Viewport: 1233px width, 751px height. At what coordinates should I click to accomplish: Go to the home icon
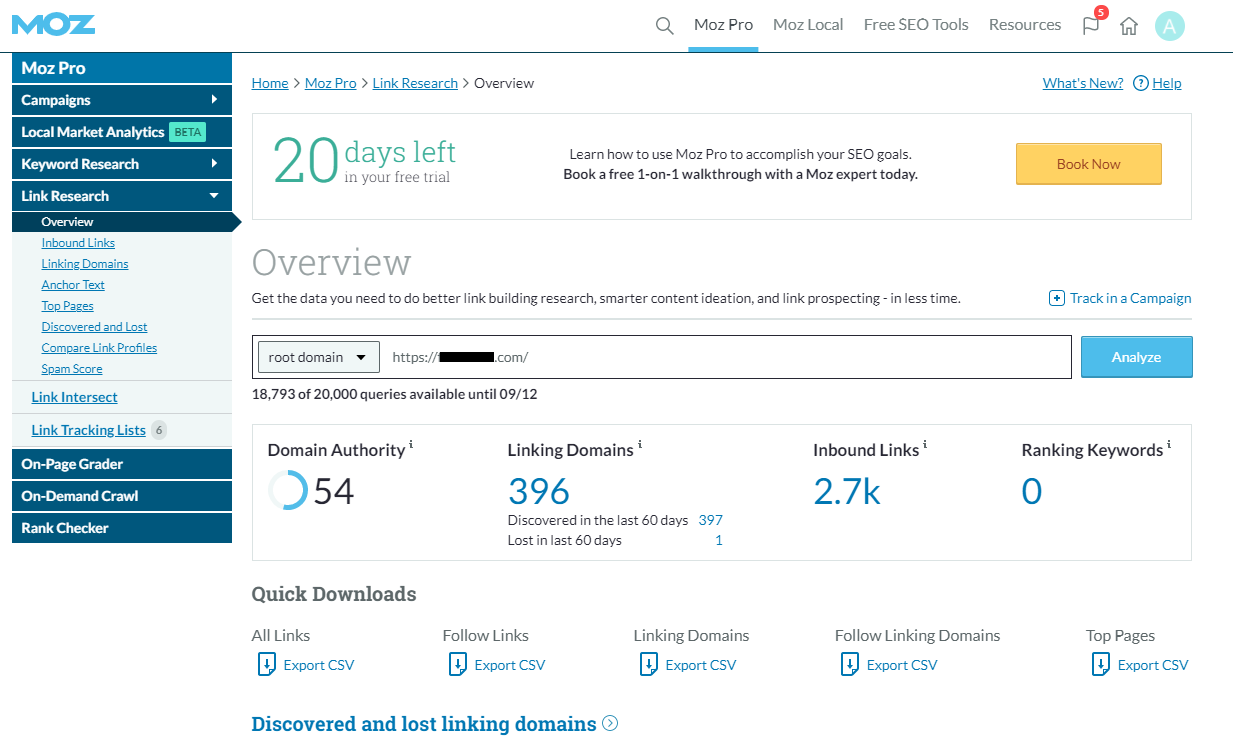pos(1129,26)
